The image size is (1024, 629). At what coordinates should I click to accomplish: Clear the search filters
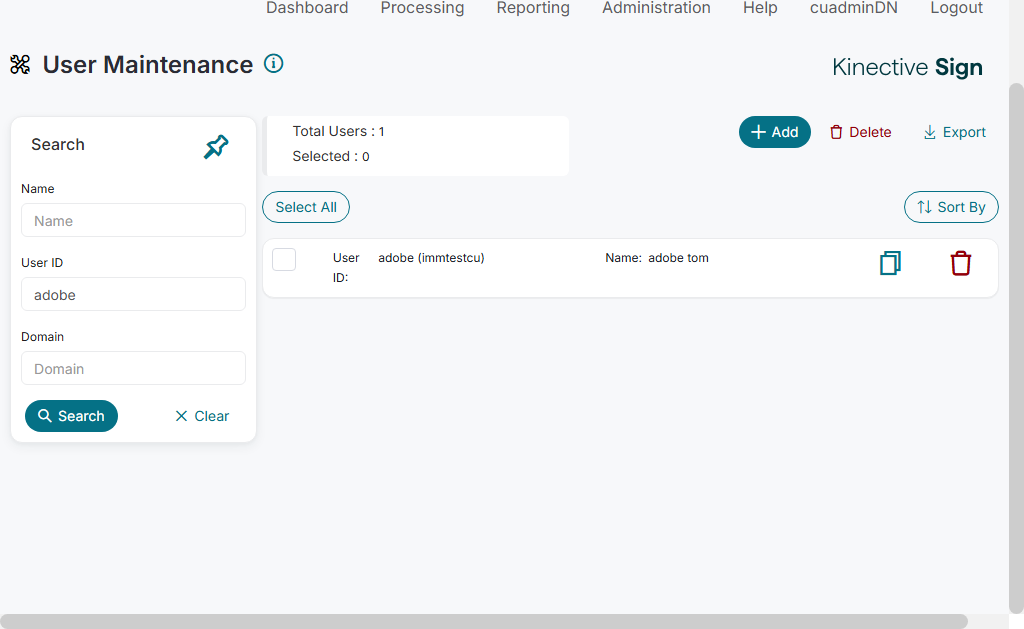202,416
